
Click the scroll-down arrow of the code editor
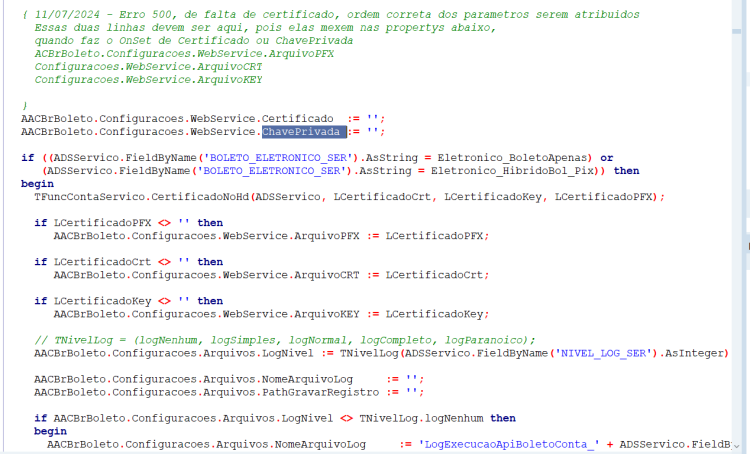pos(736,446)
